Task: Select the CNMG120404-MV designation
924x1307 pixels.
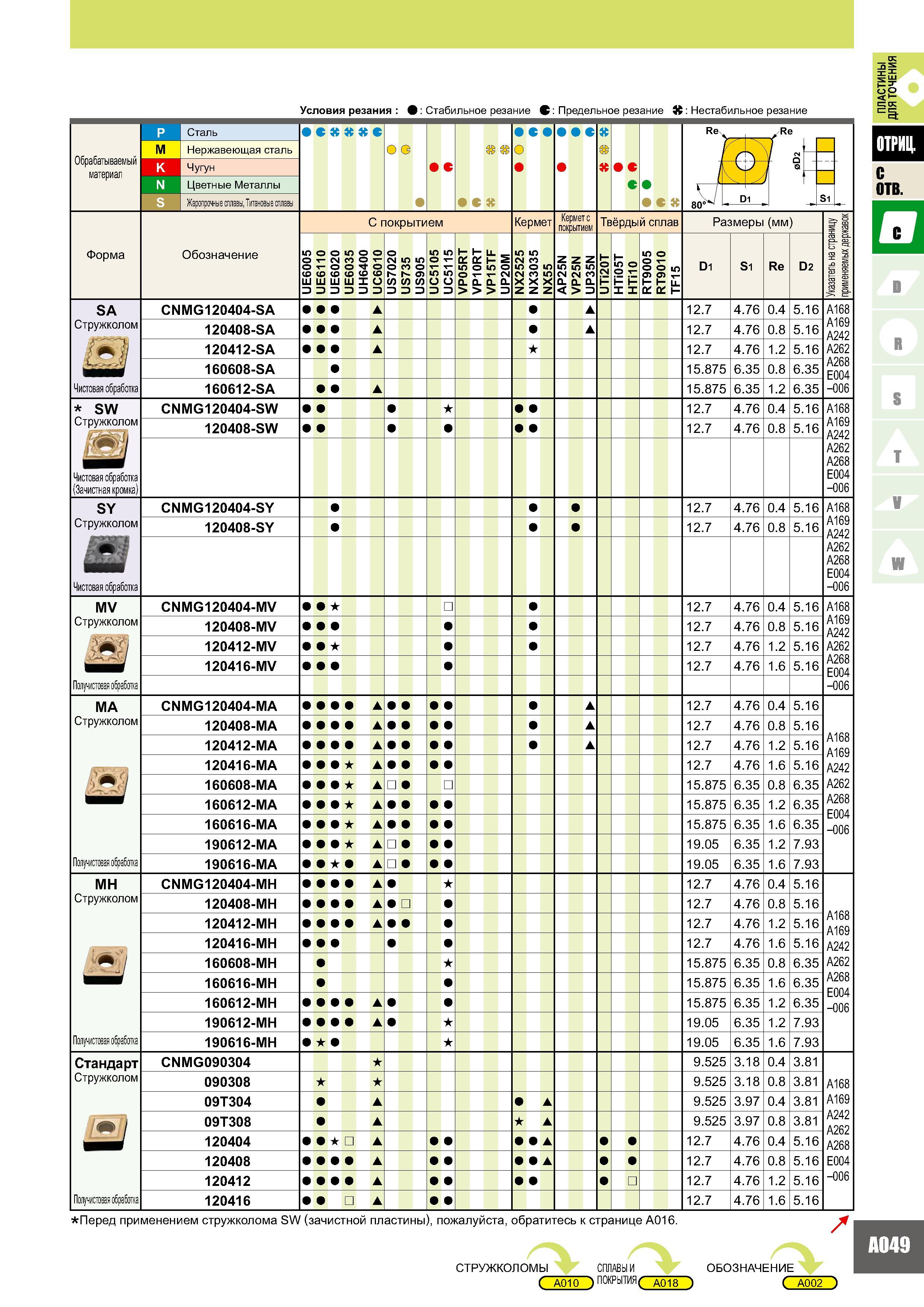Action: point(219,607)
